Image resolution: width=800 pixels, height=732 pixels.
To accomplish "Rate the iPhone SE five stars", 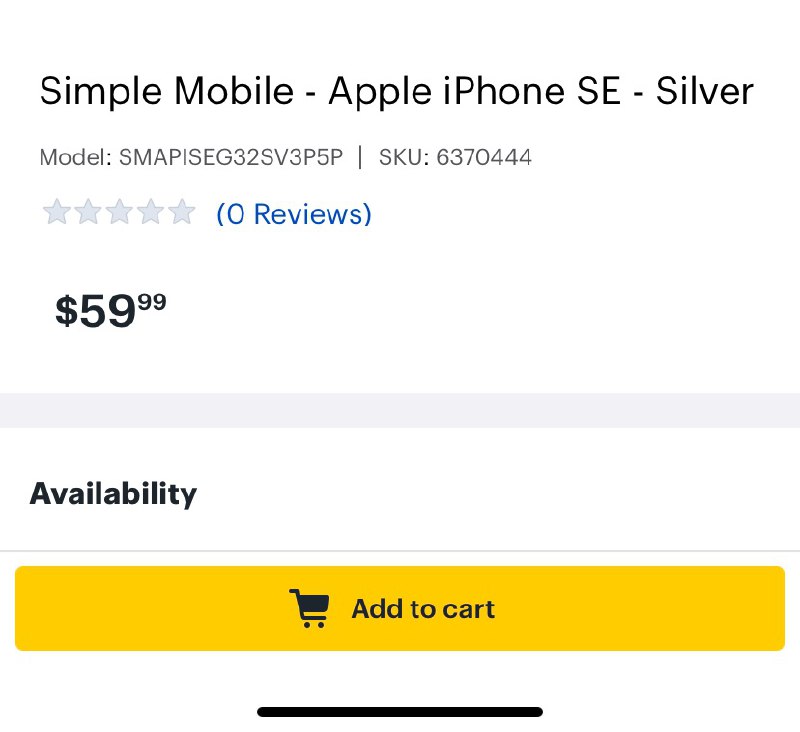I will tap(182, 212).
